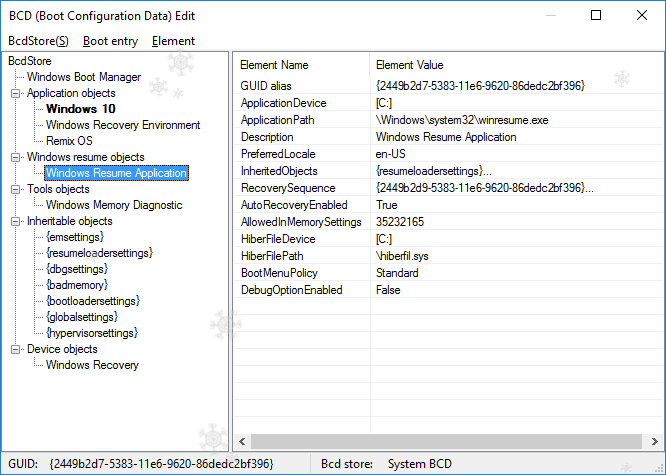Click System BCD in status bar
The width and height of the screenshot is (666, 475).
[x=420, y=464]
